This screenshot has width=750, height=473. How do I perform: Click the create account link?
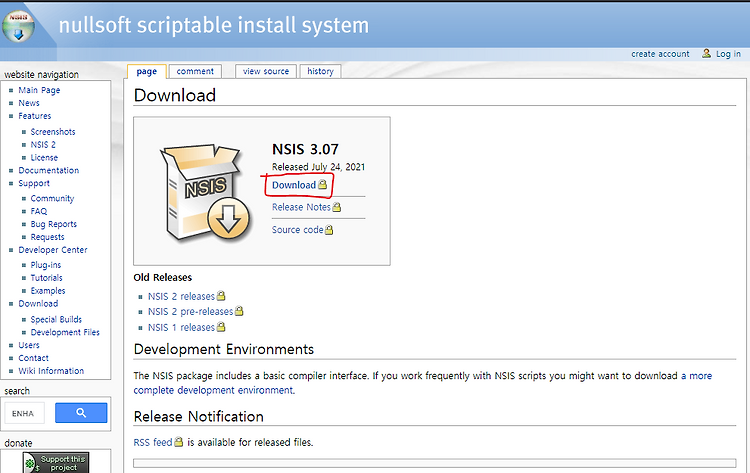660,54
